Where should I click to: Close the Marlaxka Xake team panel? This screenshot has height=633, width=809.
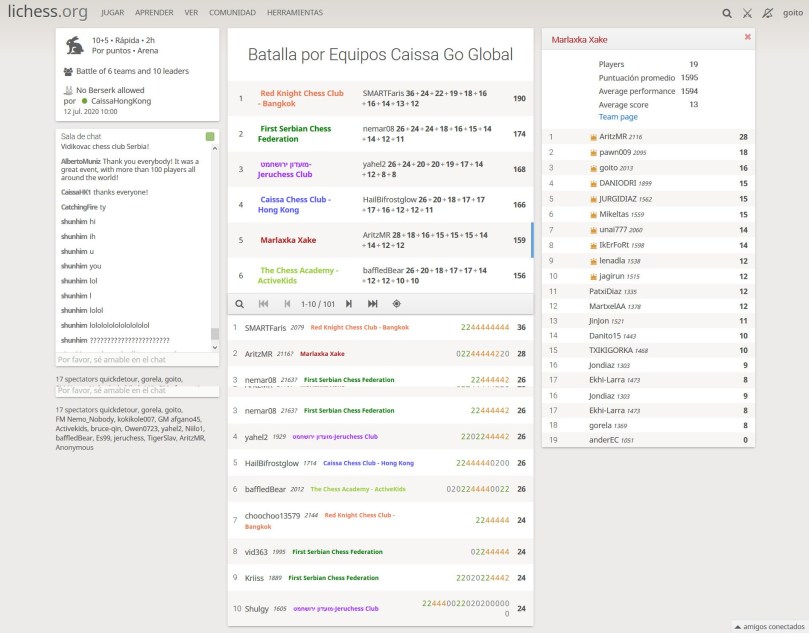point(747,37)
